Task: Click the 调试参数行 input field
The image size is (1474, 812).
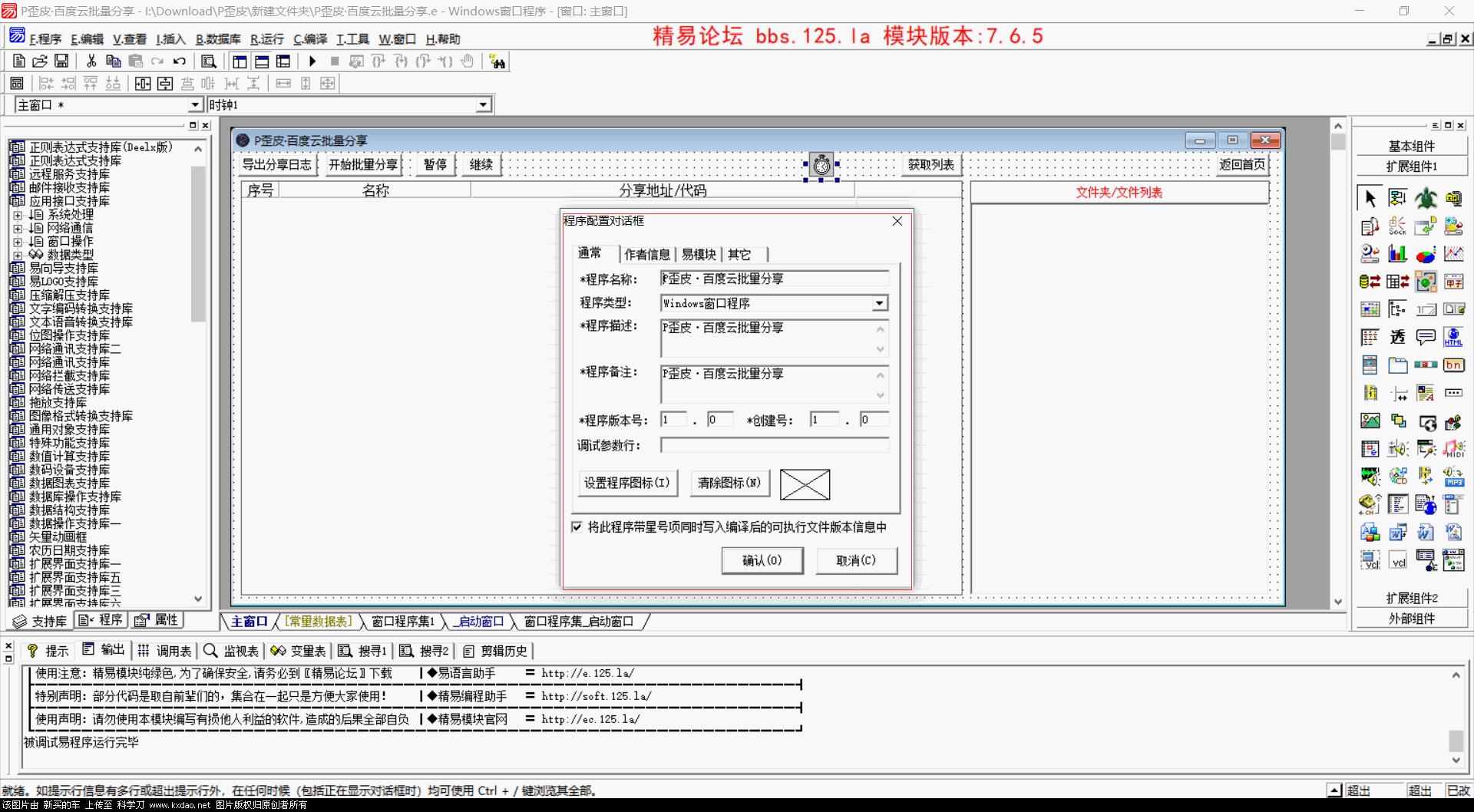Action: point(774,446)
